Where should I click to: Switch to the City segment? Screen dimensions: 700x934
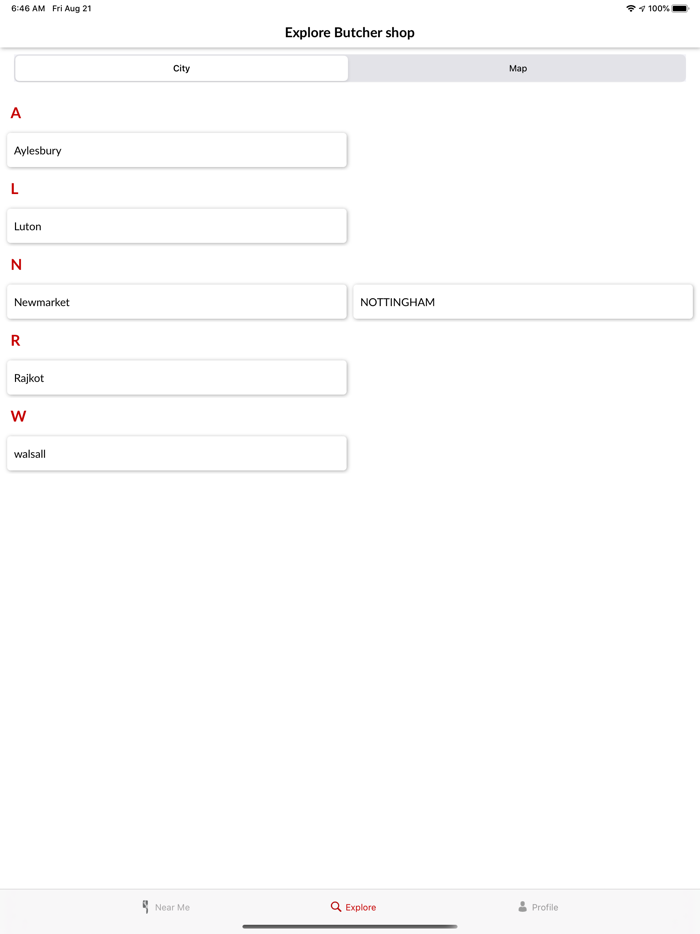tap(181, 68)
